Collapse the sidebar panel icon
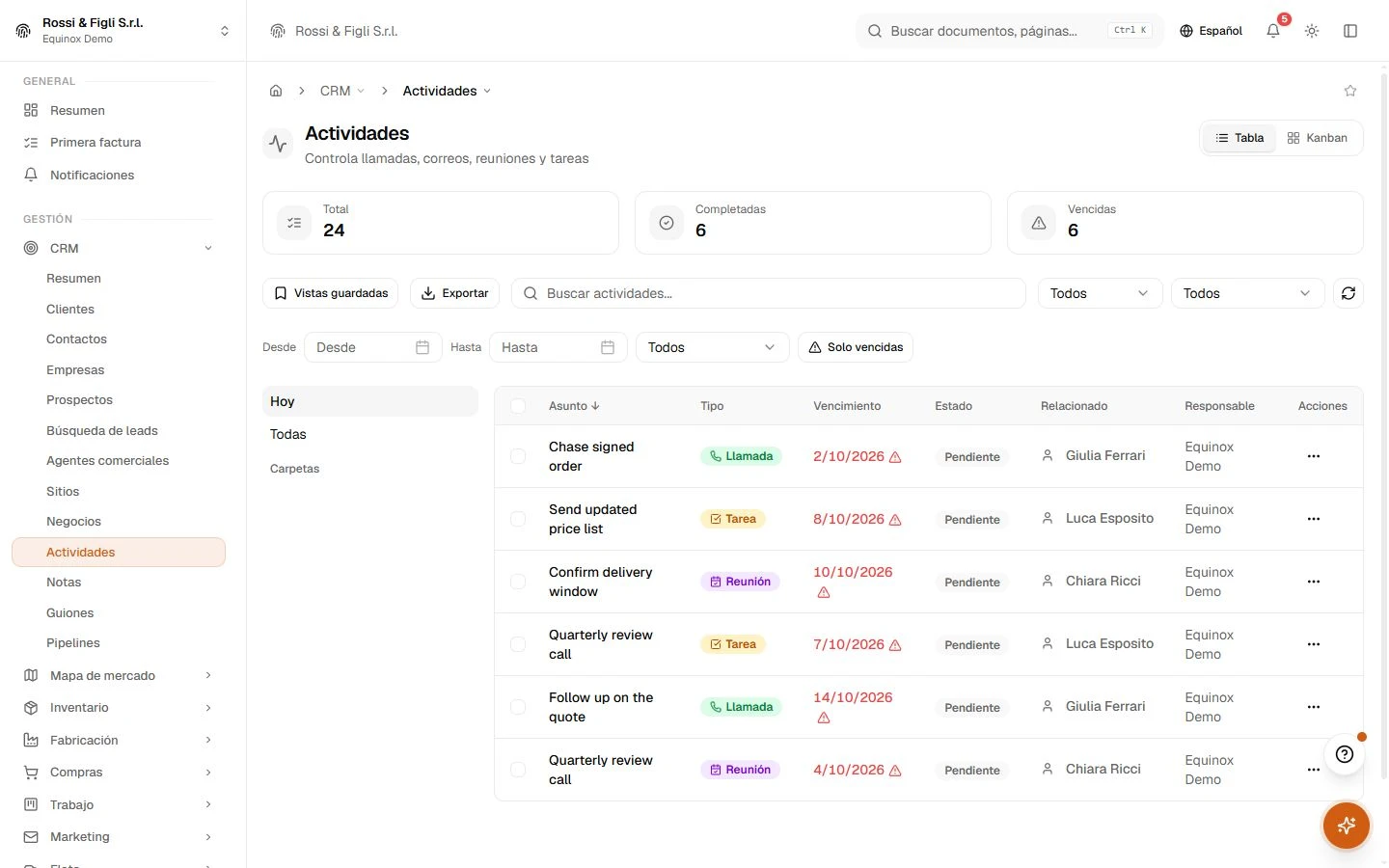 click(x=1350, y=31)
